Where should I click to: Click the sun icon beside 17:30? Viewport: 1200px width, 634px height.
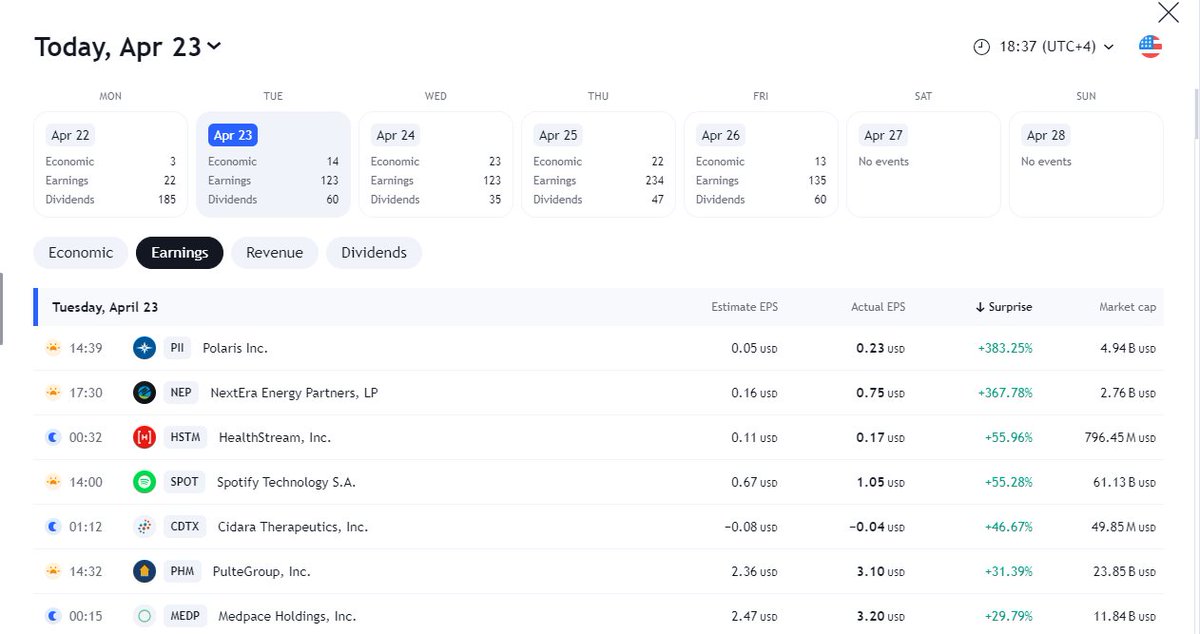pyautogui.click(x=53, y=393)
